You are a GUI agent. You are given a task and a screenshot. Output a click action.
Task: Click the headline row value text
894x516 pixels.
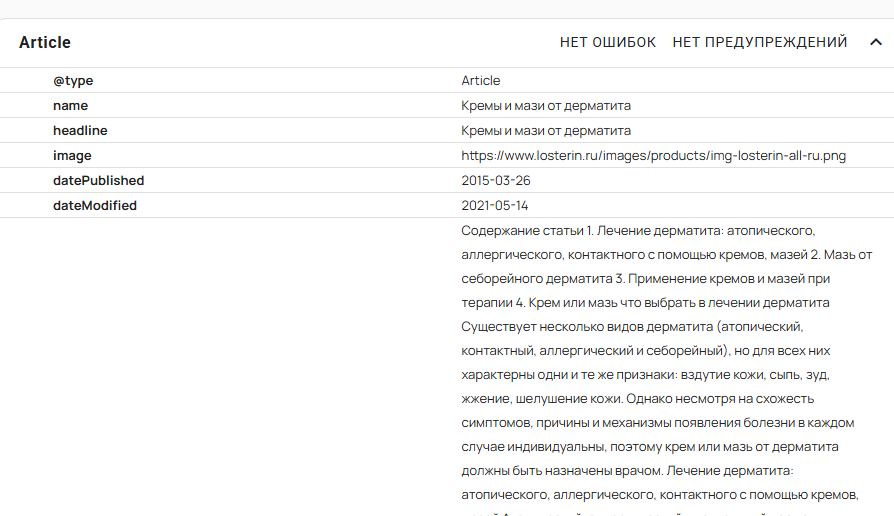pos(545,130)
